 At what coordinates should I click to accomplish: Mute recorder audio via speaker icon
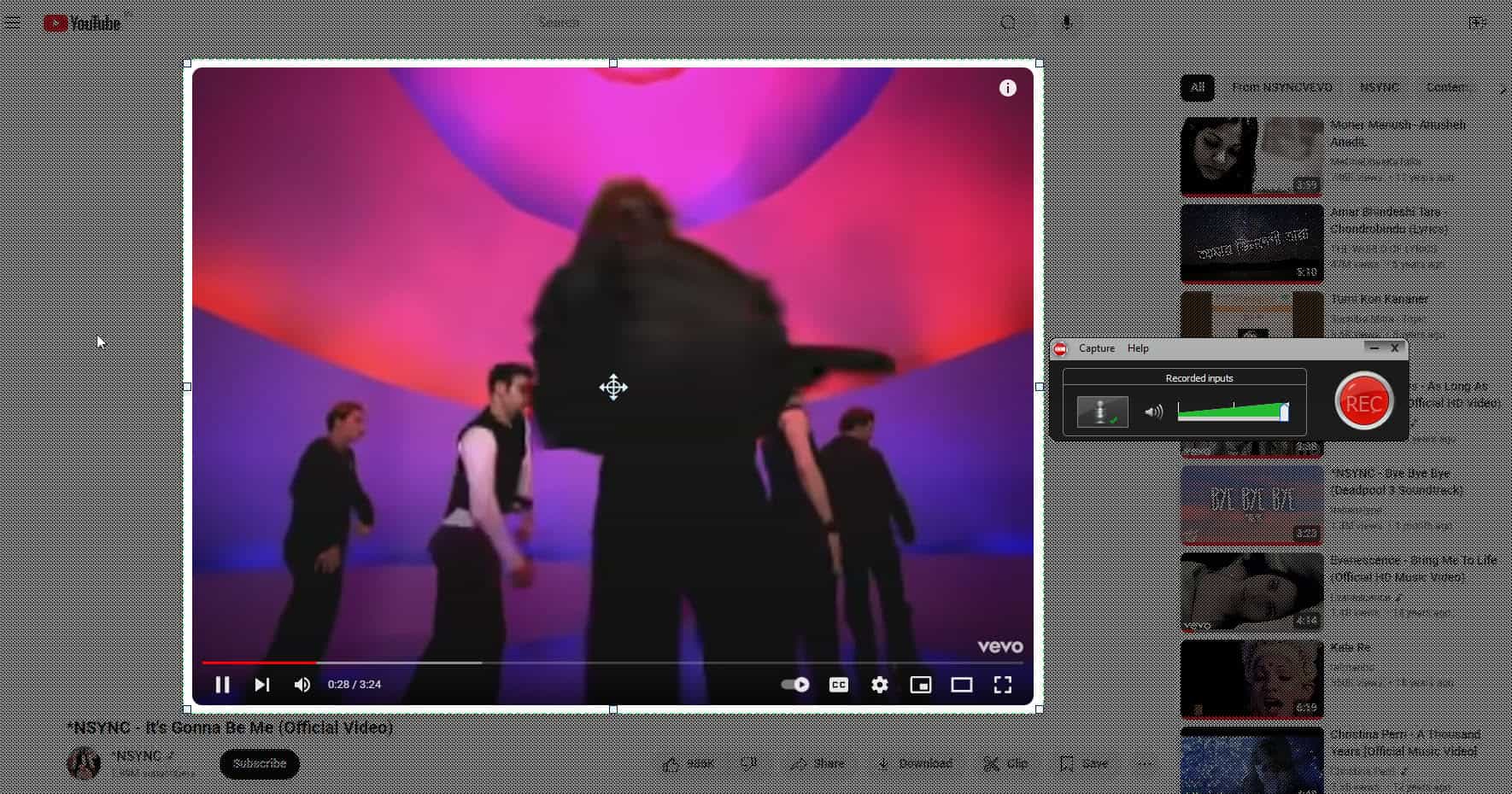coord(1154,412)
